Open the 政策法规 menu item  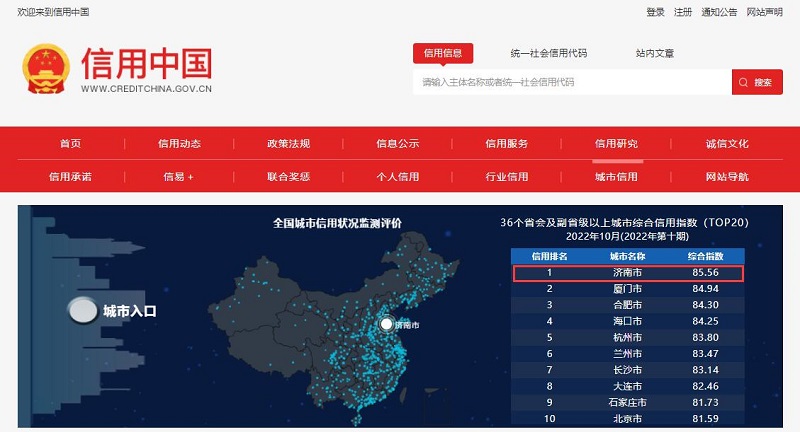click(x=288, y=143)
